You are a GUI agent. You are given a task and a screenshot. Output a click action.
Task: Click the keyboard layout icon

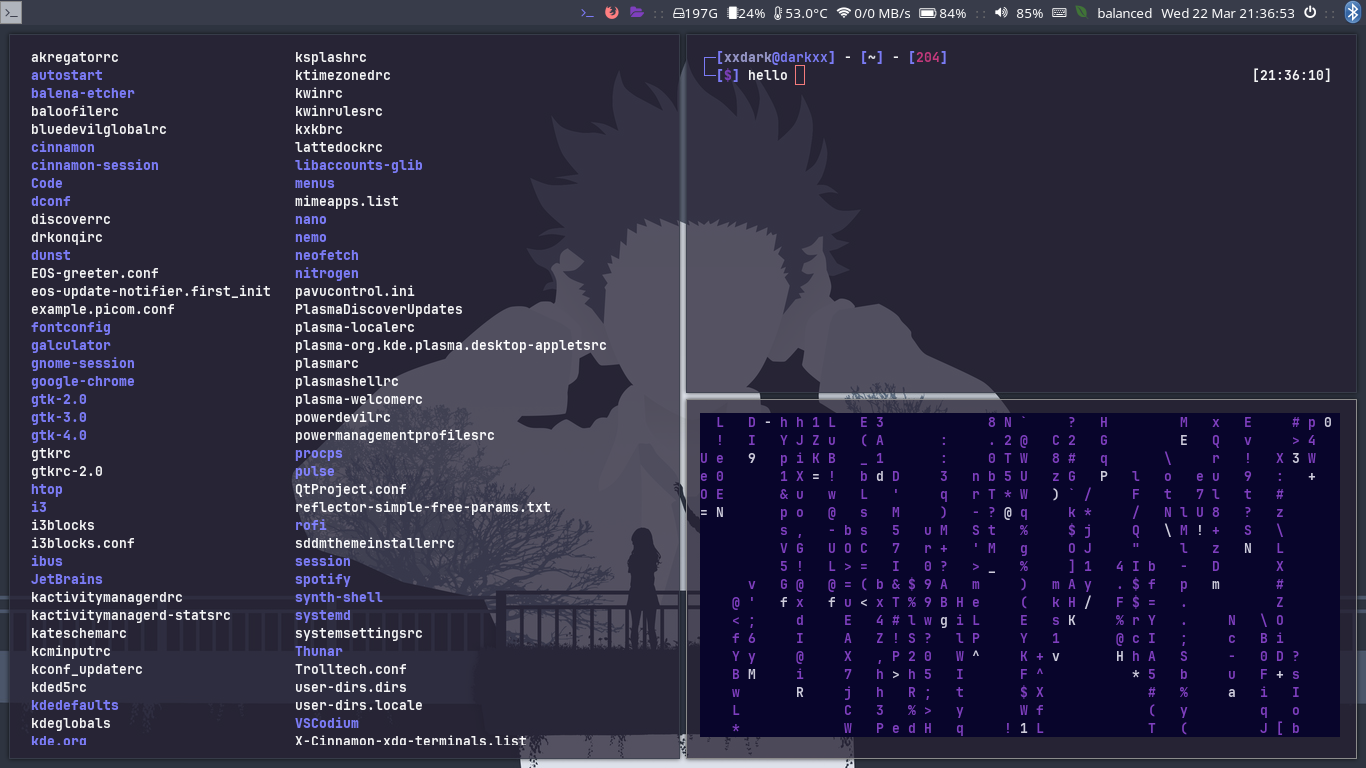pyautogui.click(x=1060, y=13)
